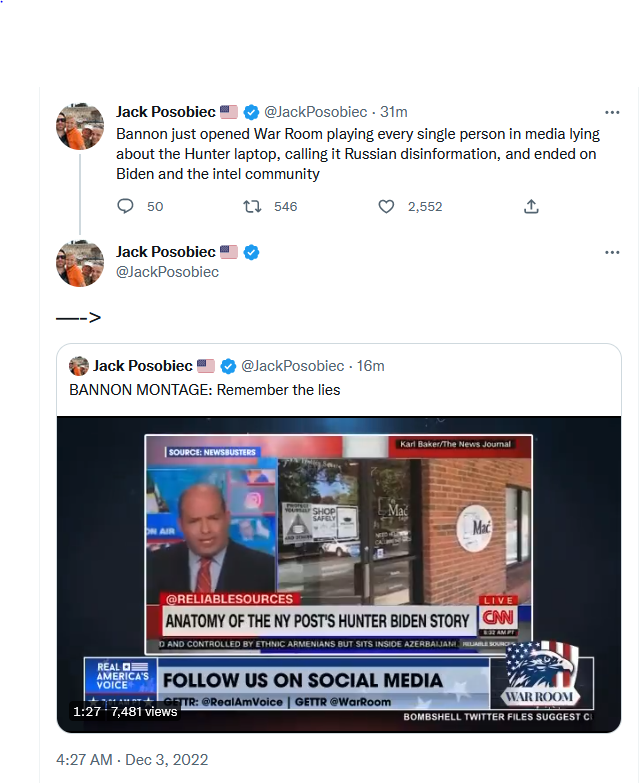The width and height of the screenshot is (642, 783).
Task: Open the second tweet's profile avatar
Action: tap(80, 264)
